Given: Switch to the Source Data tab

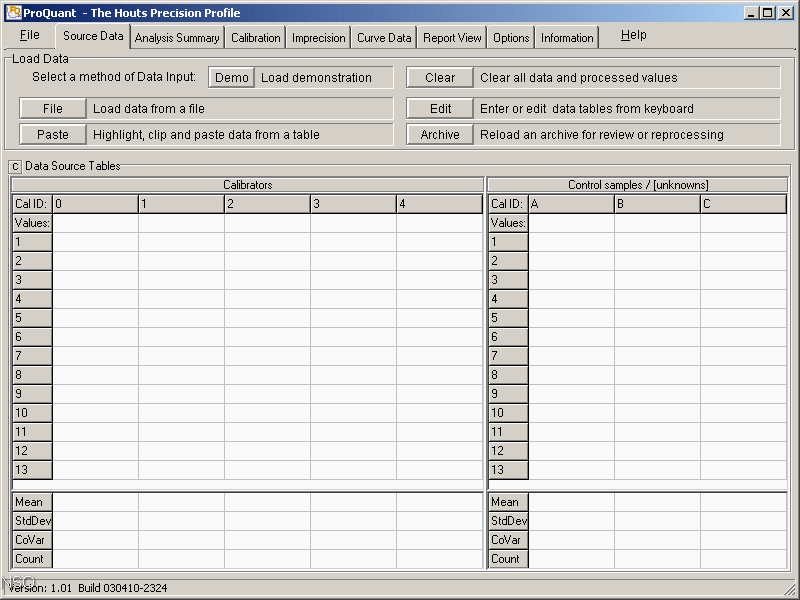Looking at the screenshot, I should (93, 36).
